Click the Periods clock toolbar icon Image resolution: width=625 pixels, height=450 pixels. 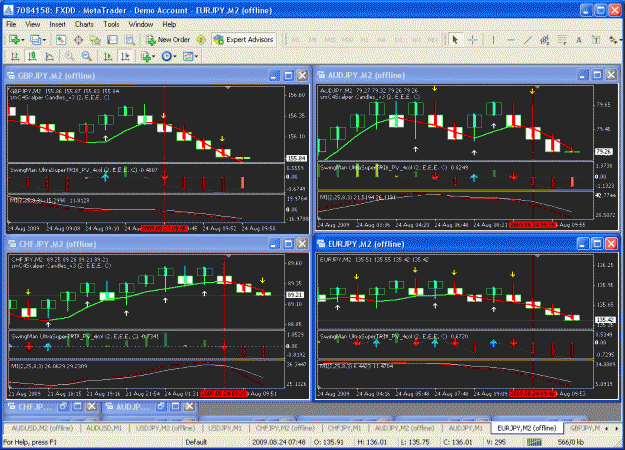[166, 56]
